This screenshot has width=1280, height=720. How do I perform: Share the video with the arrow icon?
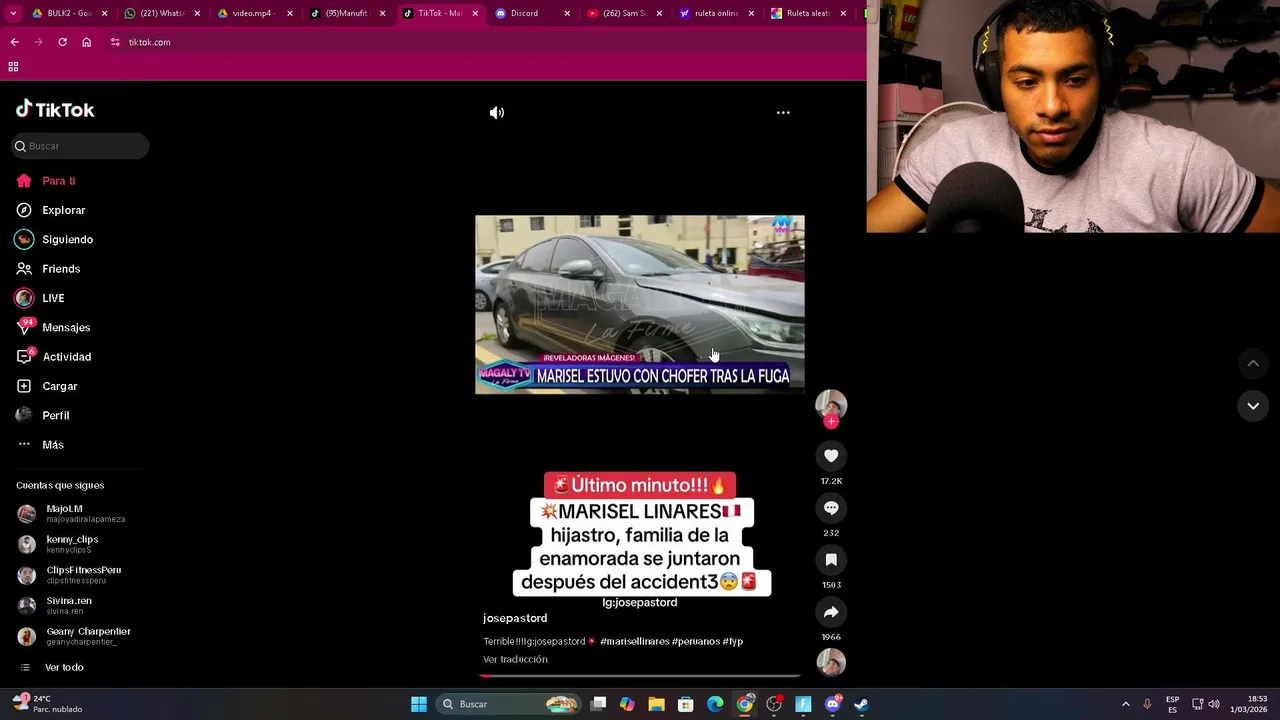tap(831, 612)
